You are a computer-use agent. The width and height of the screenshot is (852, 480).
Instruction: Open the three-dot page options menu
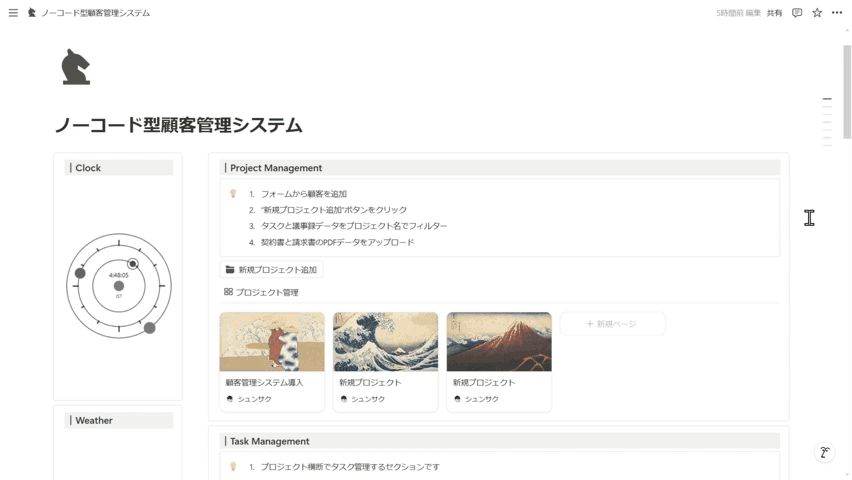coord(837,13)
